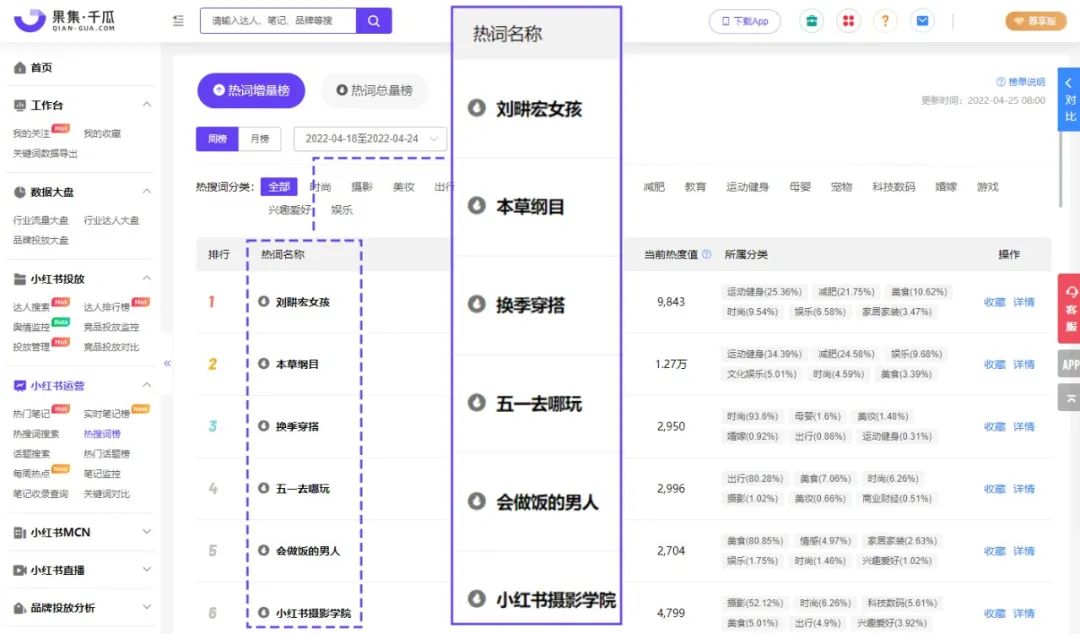Click the trend icon next to 换季穿搭
Screen dimensions: 1080x634
tap(264, 426)
